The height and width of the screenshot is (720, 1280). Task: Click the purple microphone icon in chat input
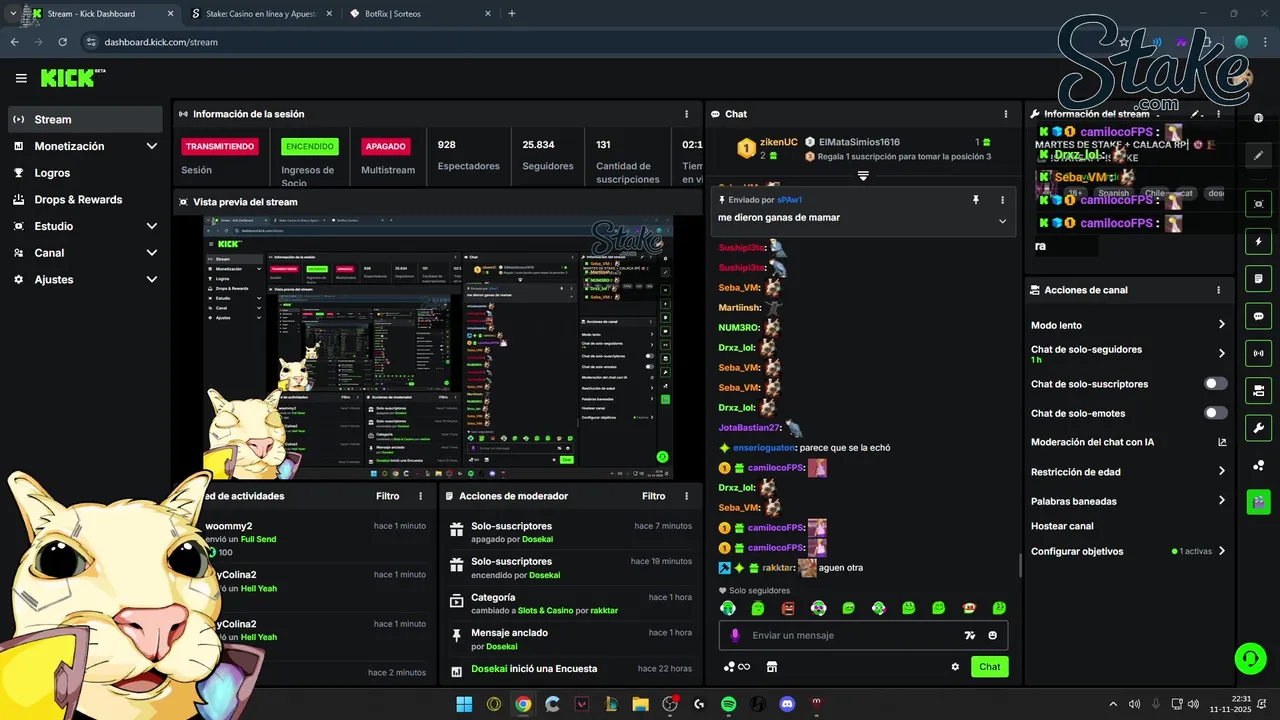coord(735,635)
